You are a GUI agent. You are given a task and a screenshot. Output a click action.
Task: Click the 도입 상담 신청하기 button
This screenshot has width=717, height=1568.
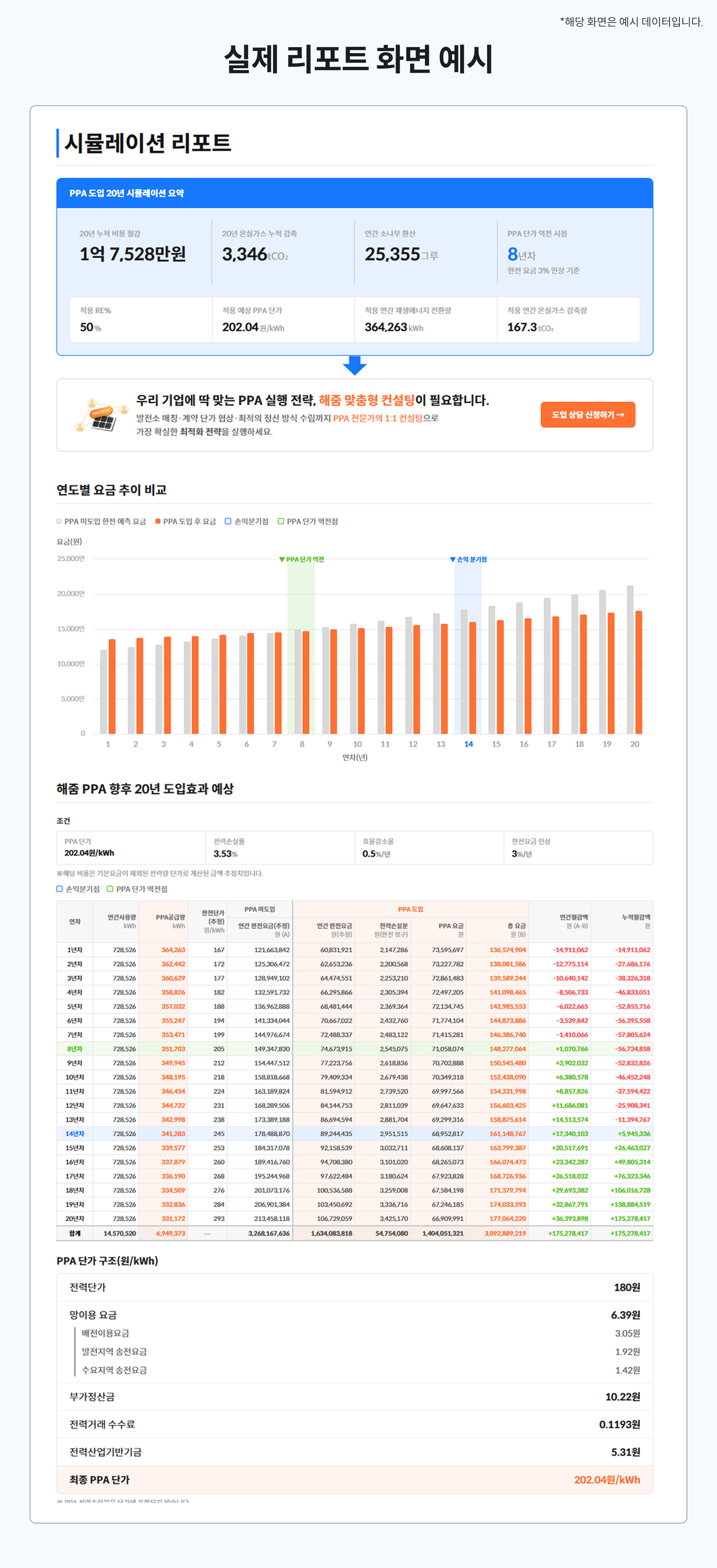click(587, 415)
